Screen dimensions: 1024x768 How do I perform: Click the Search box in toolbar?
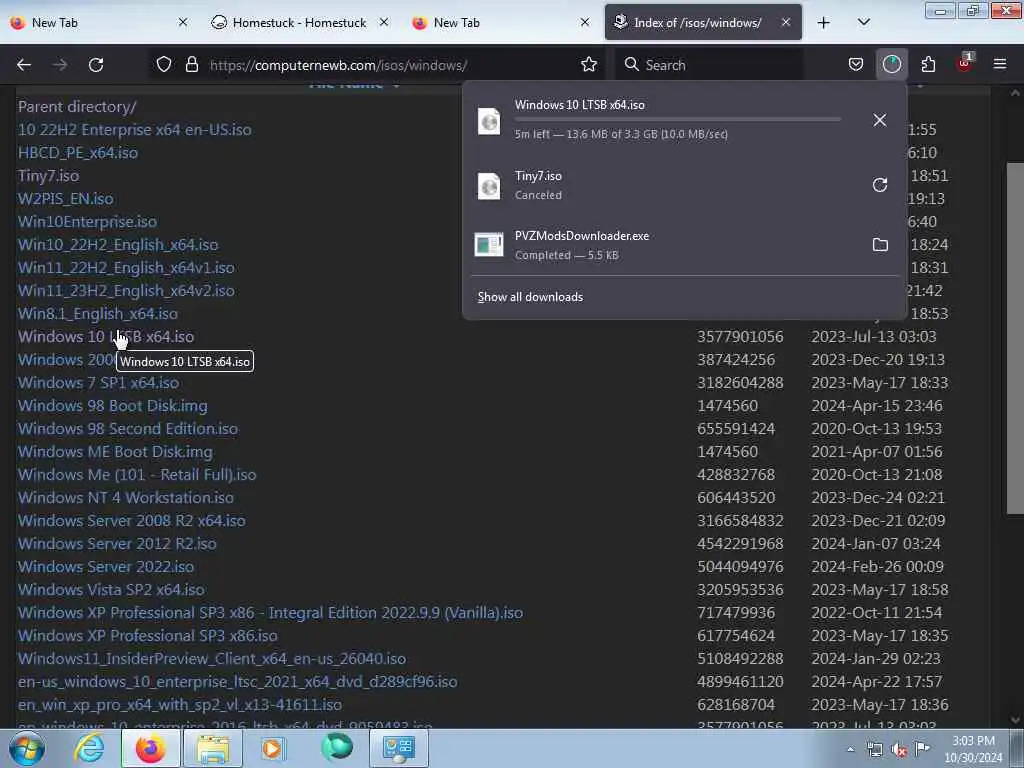coord(709,65)
